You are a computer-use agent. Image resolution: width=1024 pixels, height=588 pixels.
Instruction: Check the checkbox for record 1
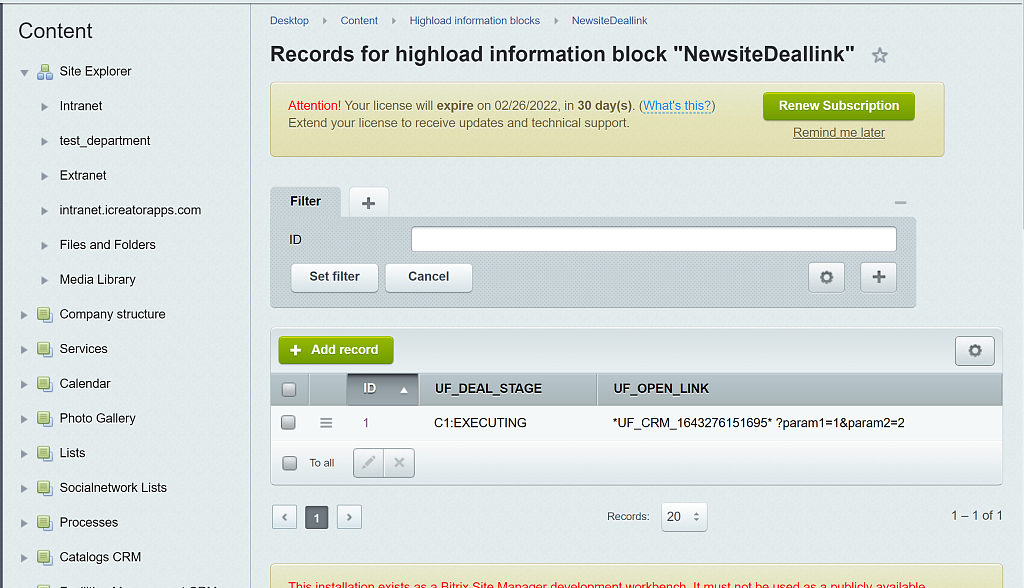tap(289, 423)
